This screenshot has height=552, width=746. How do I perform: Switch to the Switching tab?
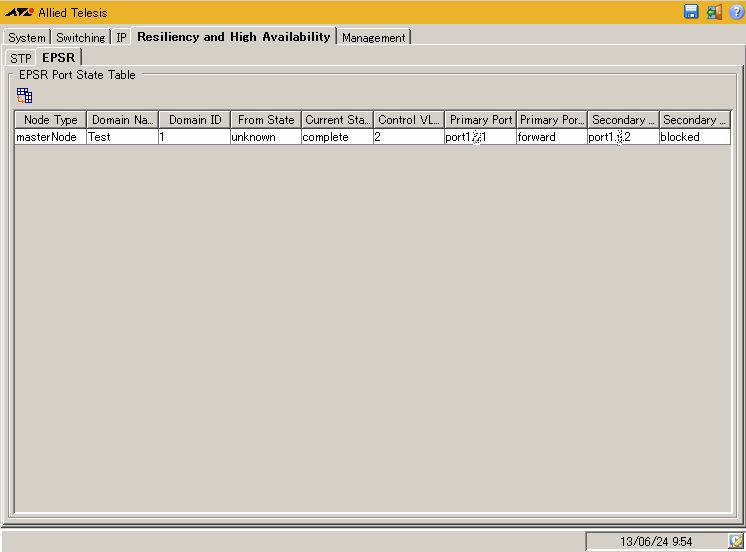80,38
